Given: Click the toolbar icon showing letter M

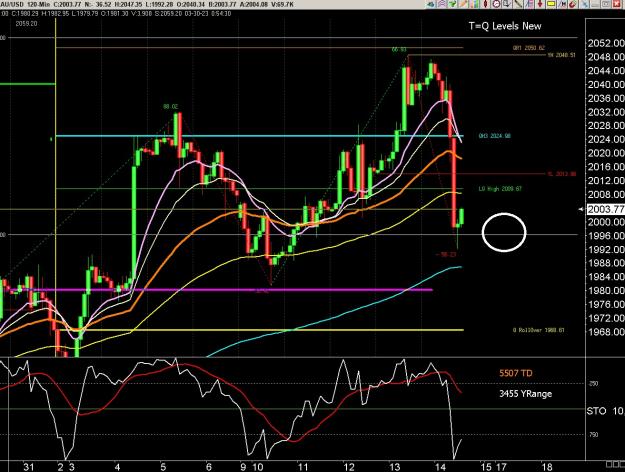Looking at the screenshot, I should (x=562, y=4).
